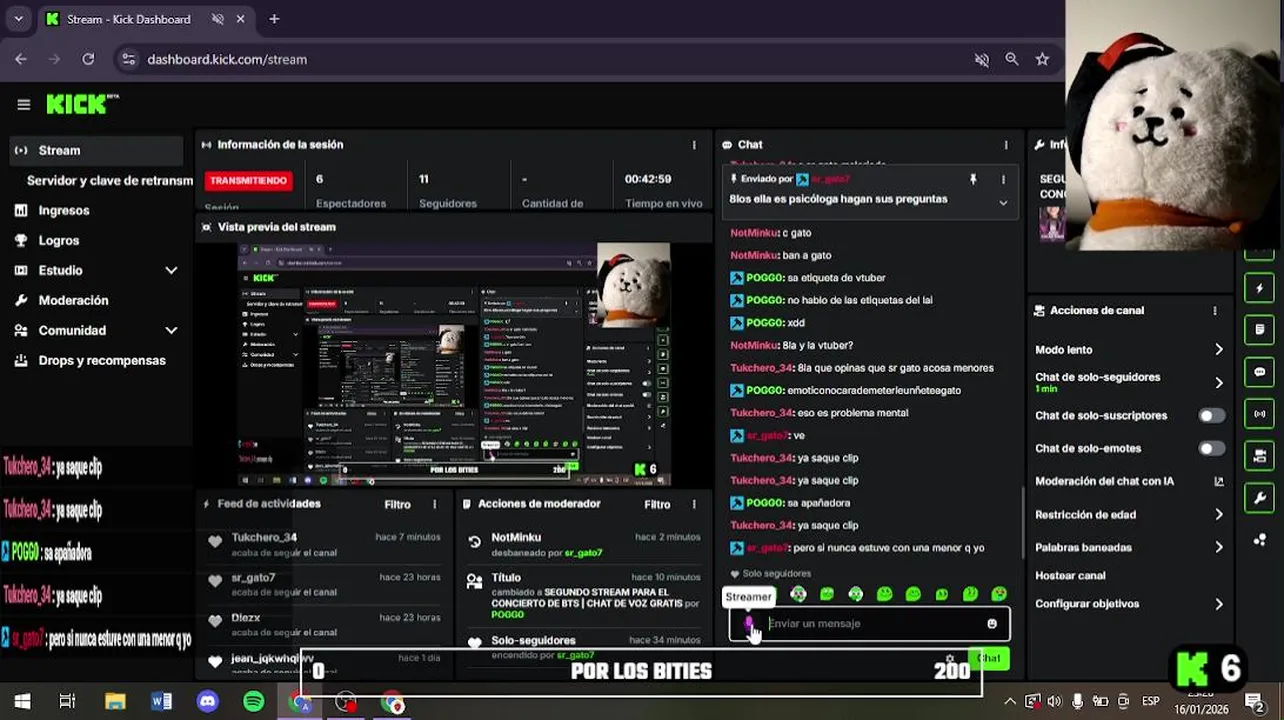Click Hostear canal action
This screenshot has height=720, width=1284.
click(1070, 576)
